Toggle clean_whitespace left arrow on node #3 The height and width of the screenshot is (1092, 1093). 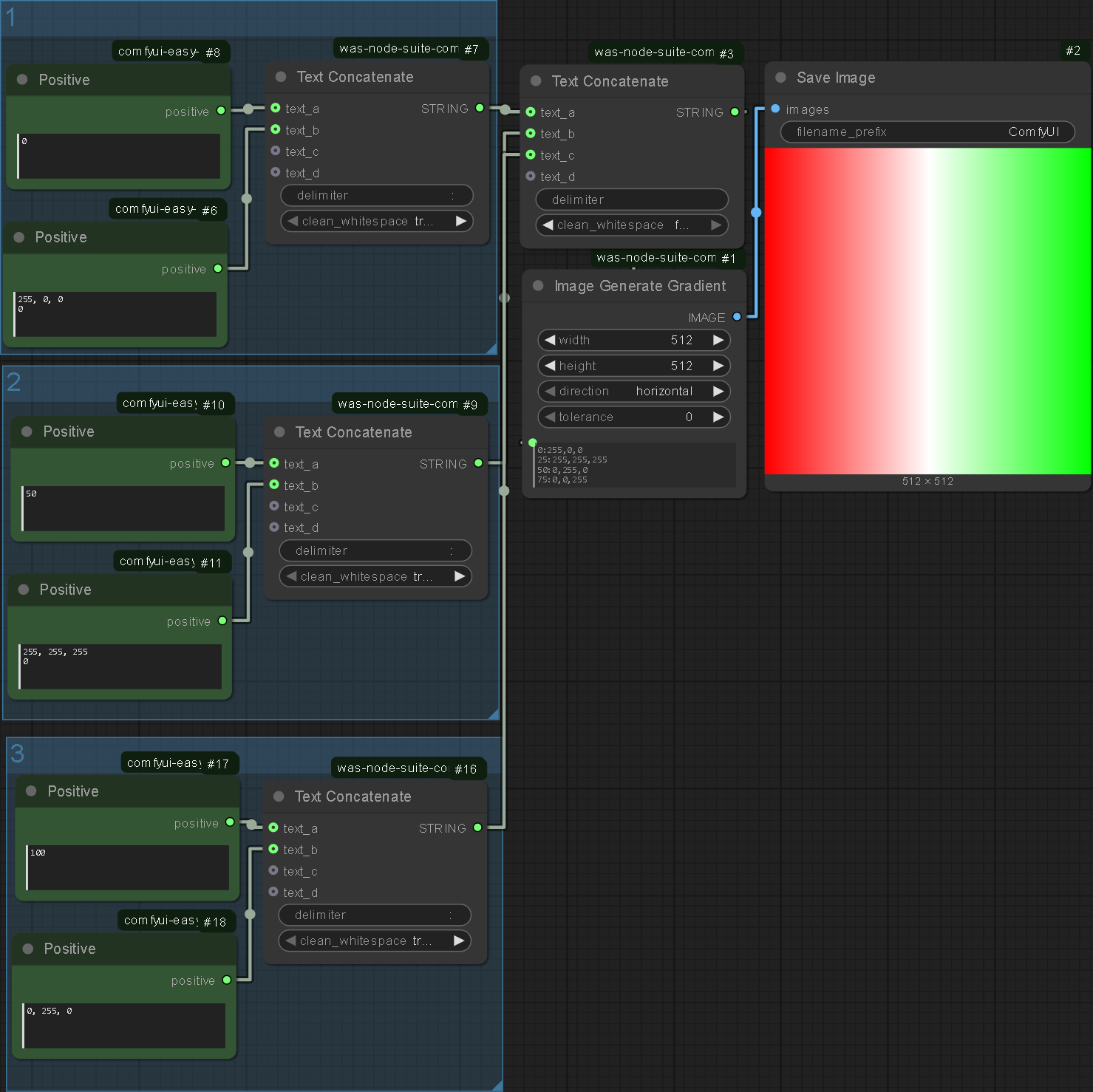(x=548, y=225)
